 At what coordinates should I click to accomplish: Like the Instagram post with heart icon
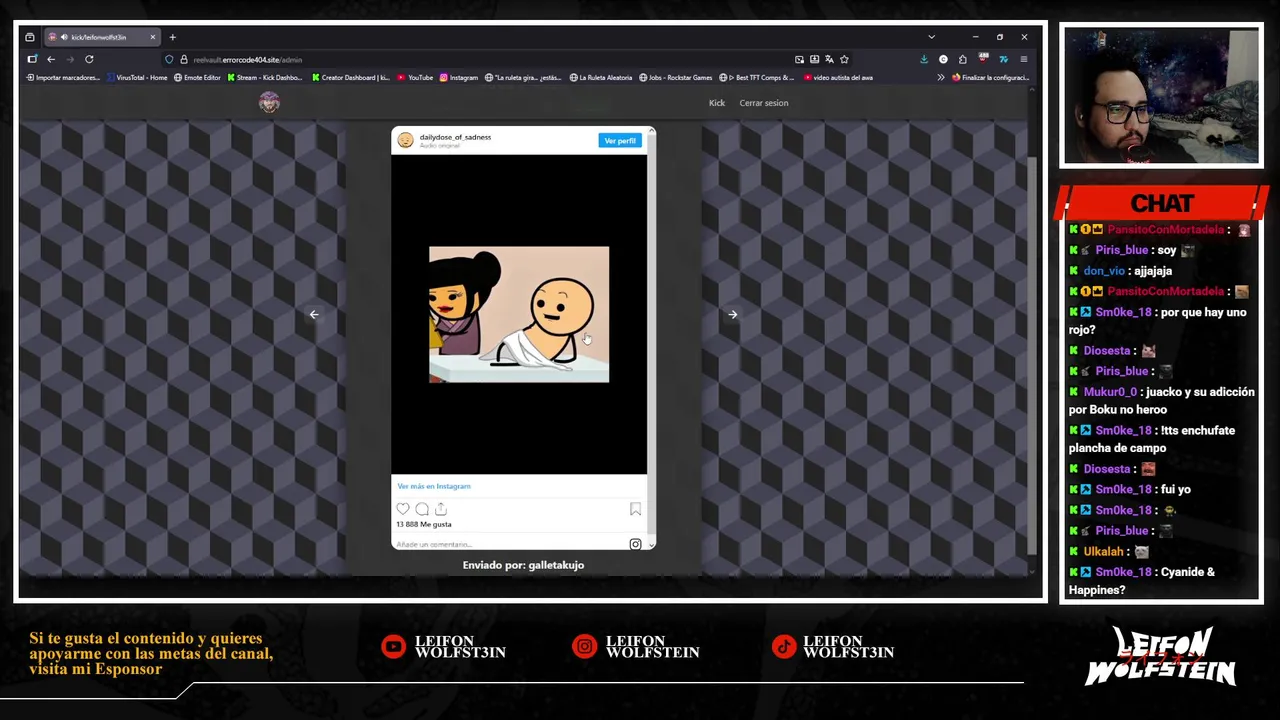403,509
